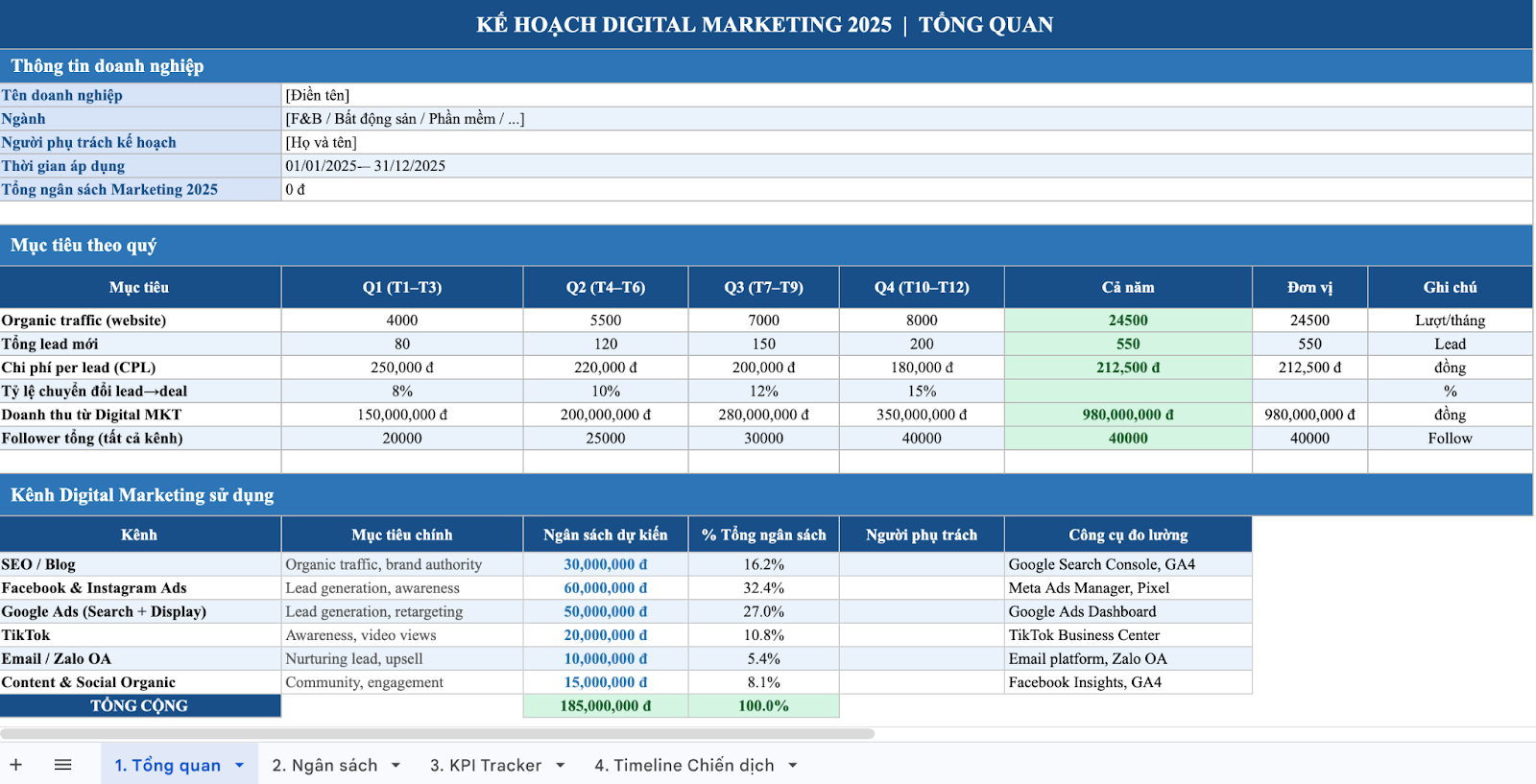Click the add new sheet plus icon
Screen dimensions: 1536x784
click(16, 765)
